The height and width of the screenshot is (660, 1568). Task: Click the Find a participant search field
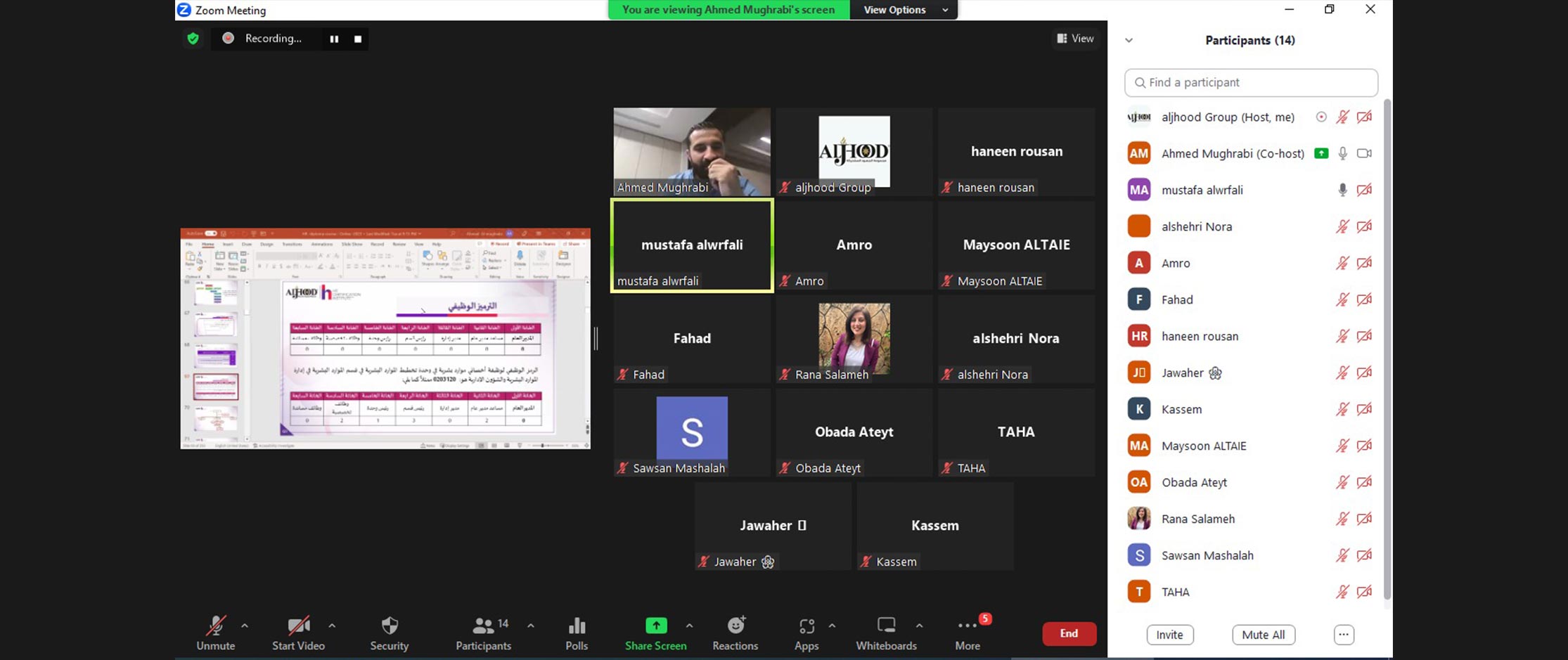tap(1251, 82)
